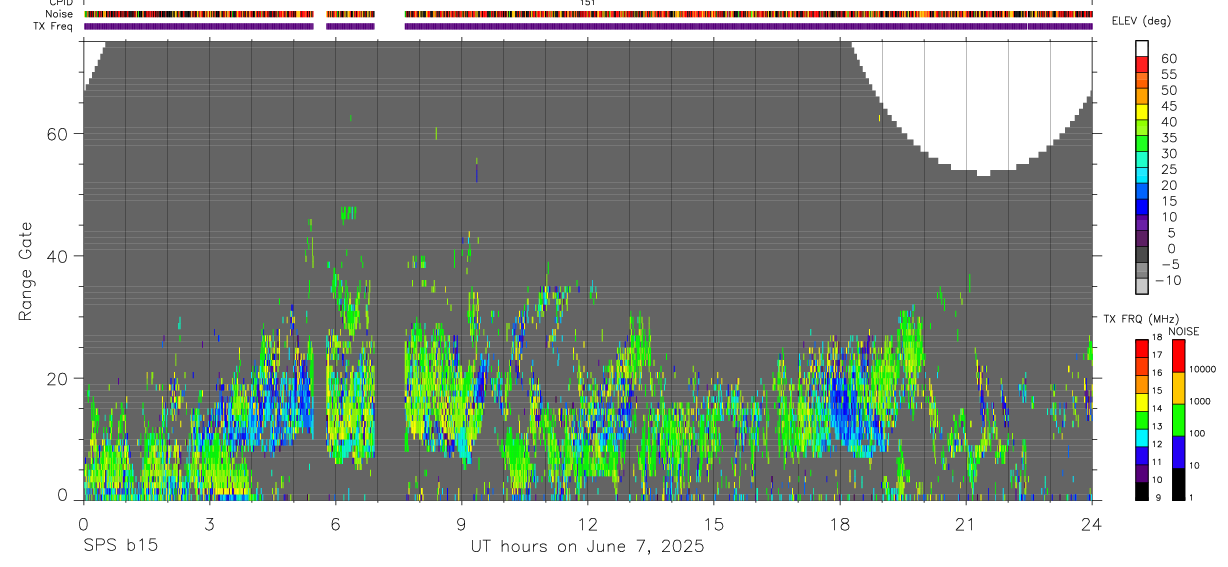Click the blue swatch in NOISE colorbar
The image size is (1228, 567).
1179,452
